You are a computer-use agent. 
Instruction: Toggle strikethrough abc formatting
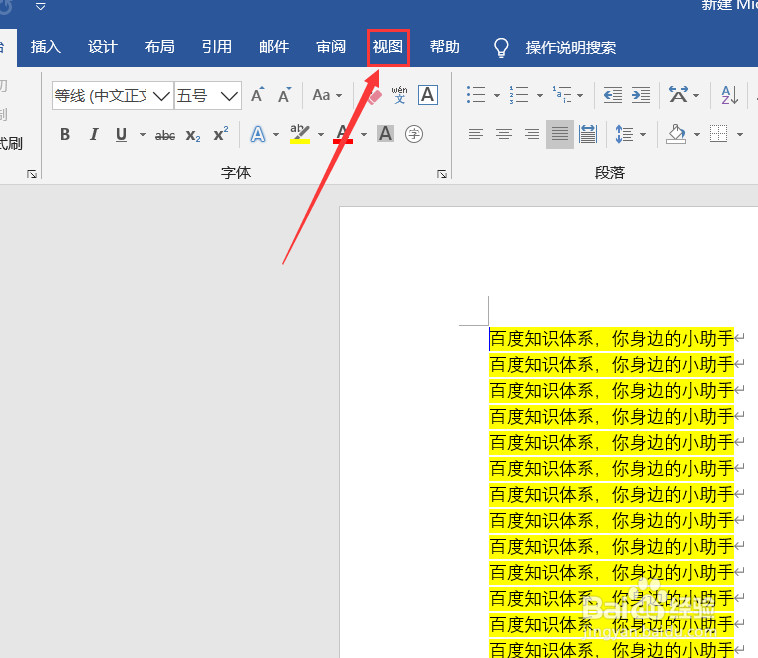165,135
